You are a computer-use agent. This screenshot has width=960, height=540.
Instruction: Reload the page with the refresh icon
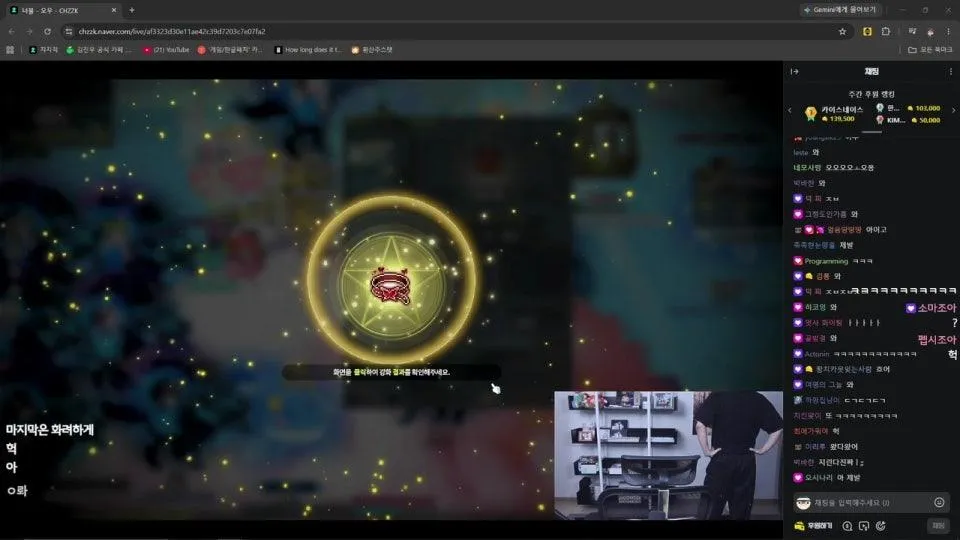(47, 31)
